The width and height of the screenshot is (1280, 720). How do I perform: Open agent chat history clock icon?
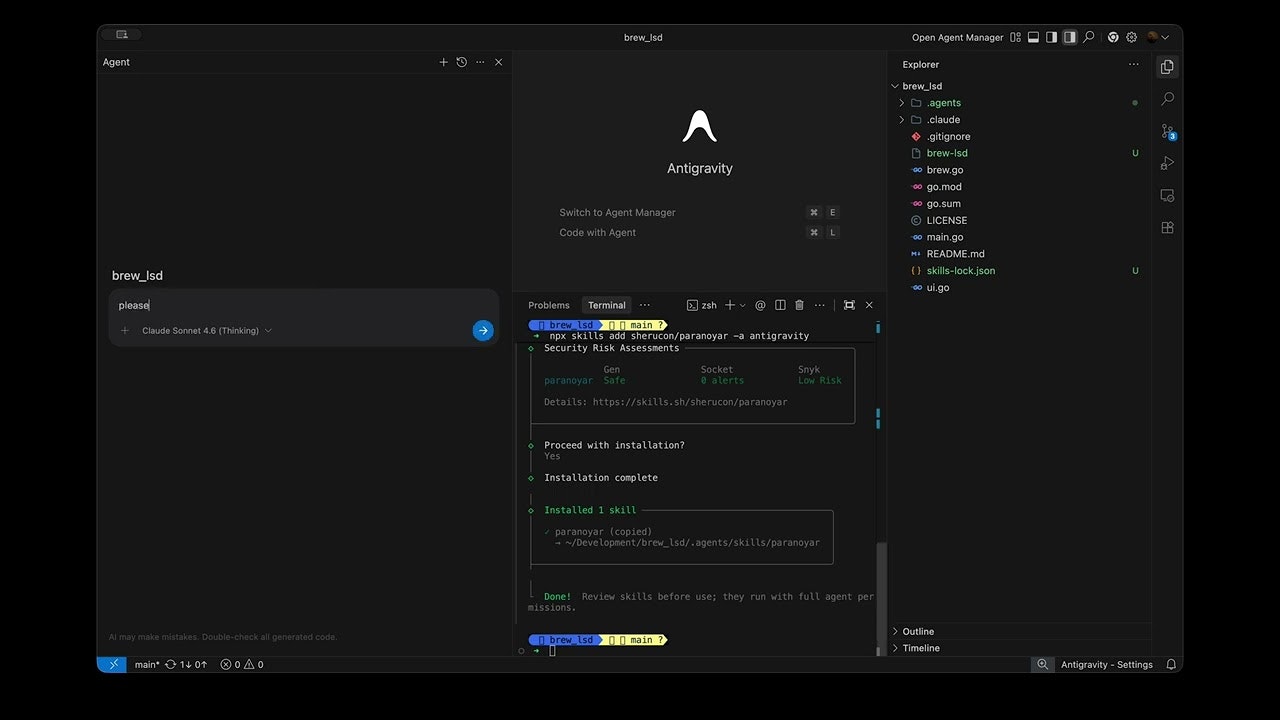462,62
